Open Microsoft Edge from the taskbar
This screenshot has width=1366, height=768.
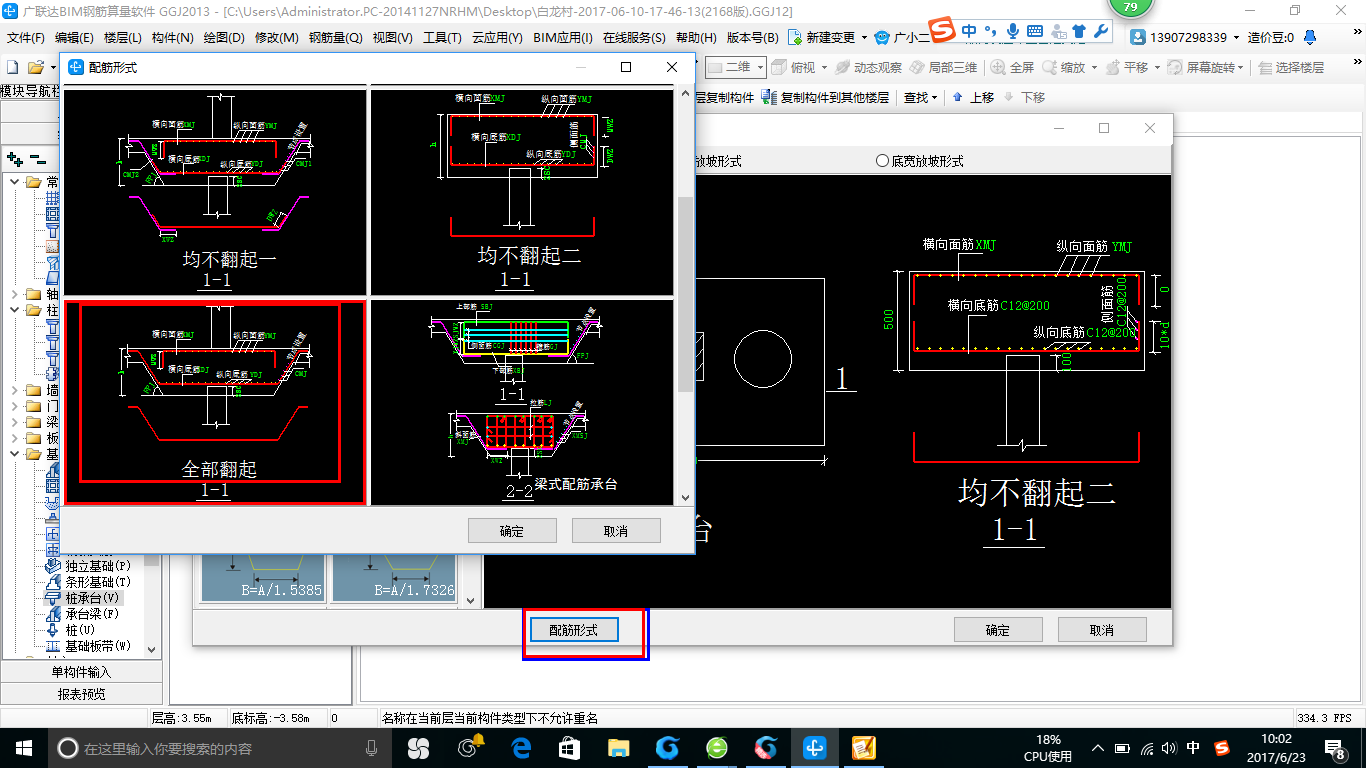[x=521, y=747]
